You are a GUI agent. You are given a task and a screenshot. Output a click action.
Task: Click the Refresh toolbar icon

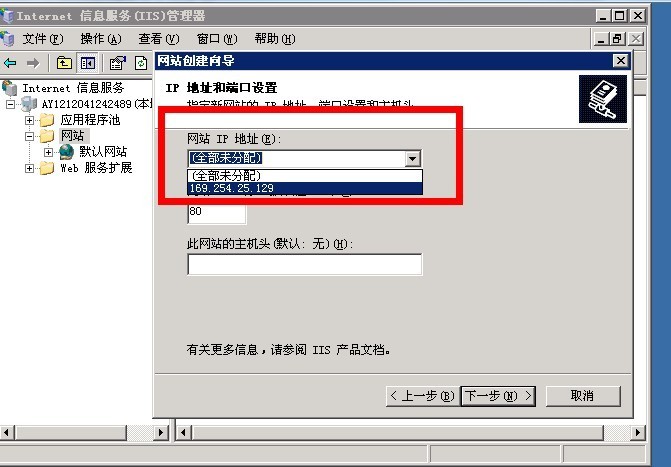pos(141,63)
